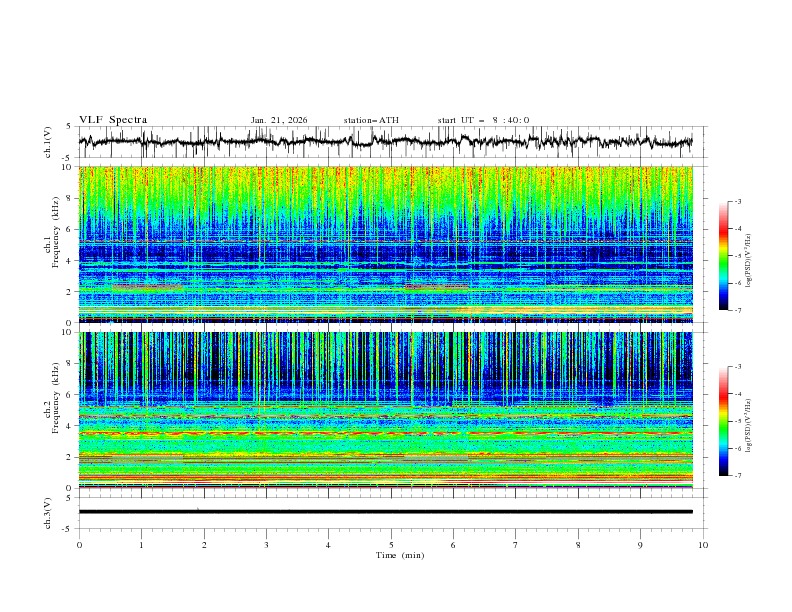Click the time axis tick label '2'

click(x=204, y=545)
